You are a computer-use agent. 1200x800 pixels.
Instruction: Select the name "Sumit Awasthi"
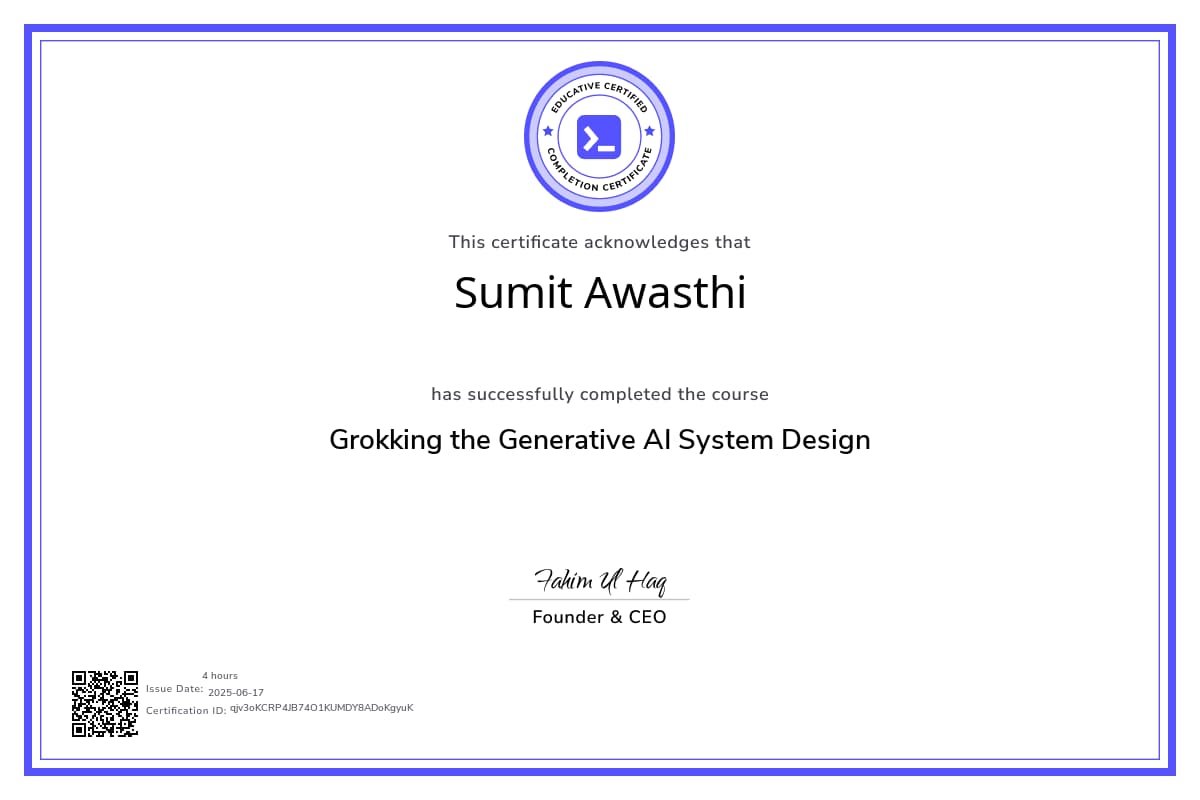click(x=600, y=292)
